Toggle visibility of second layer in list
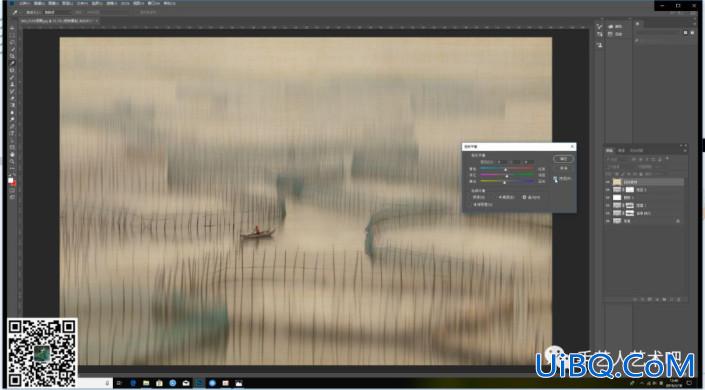The width and height of the screenshot is (705, 390). point(608,190)
